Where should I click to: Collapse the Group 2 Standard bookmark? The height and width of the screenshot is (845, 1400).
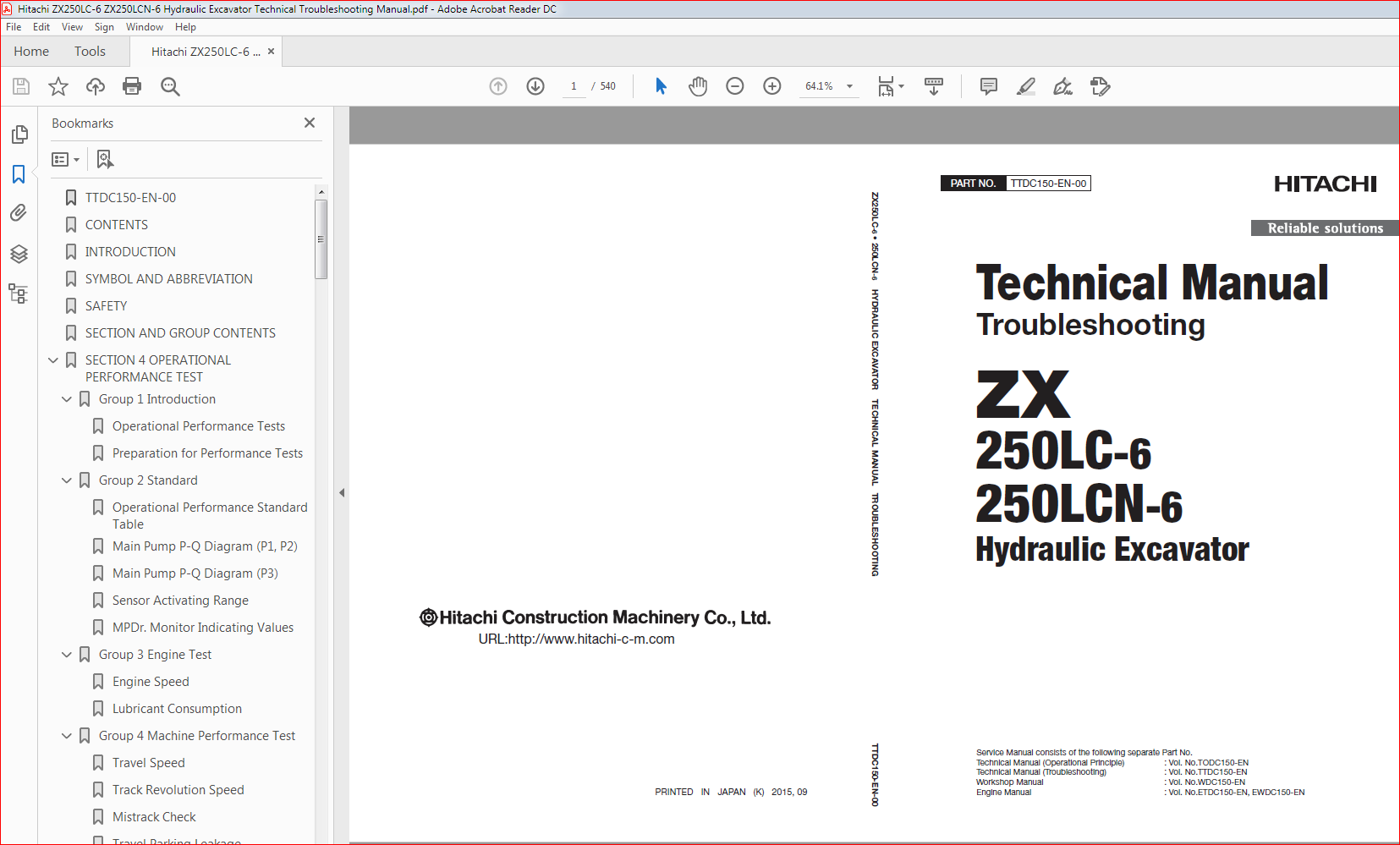67,480
